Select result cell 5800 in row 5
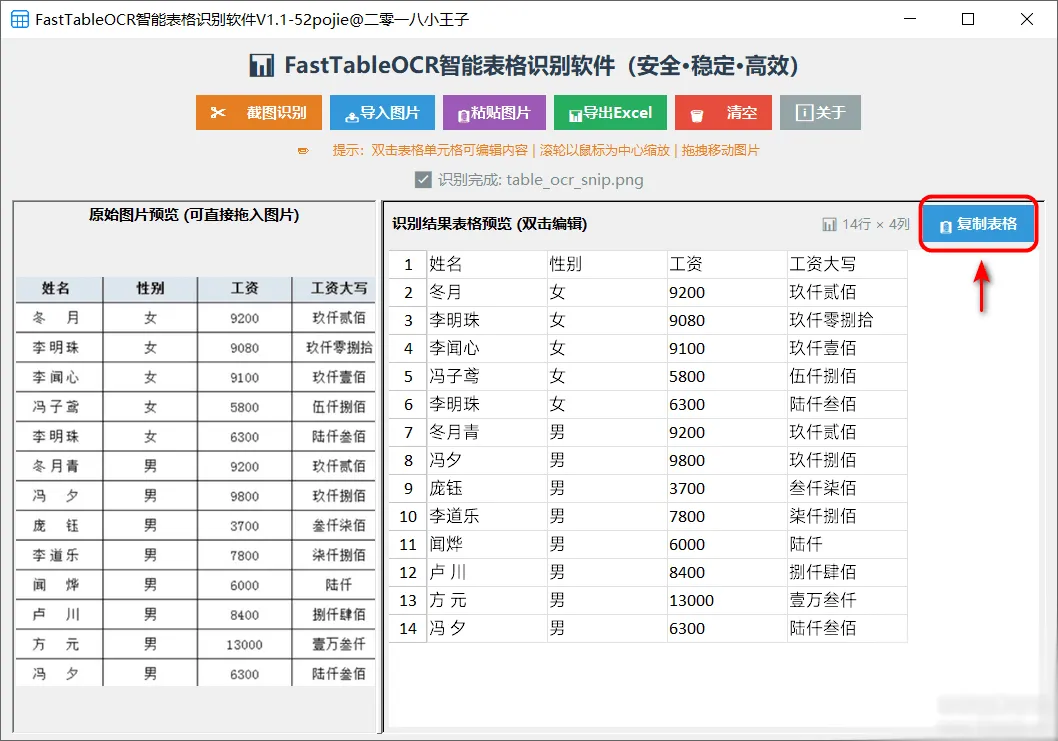Viewport: 1058px width, 741px height. pos(727,376)
